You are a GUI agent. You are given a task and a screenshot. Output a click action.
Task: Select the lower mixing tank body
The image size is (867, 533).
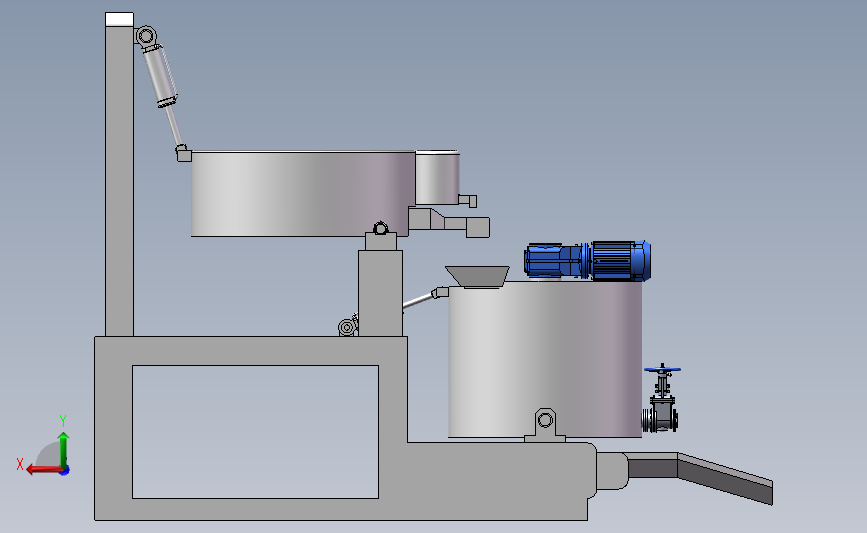click(x=545, y=359)
